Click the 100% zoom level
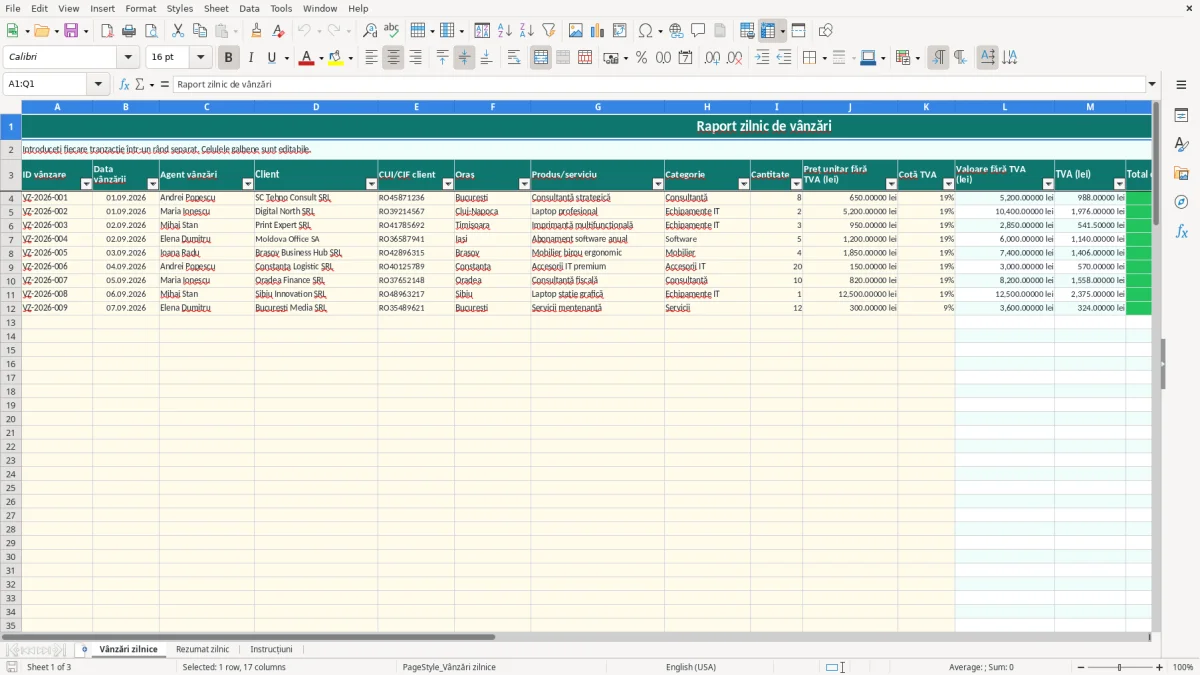1200x675 pixels. click(1182, 667)
